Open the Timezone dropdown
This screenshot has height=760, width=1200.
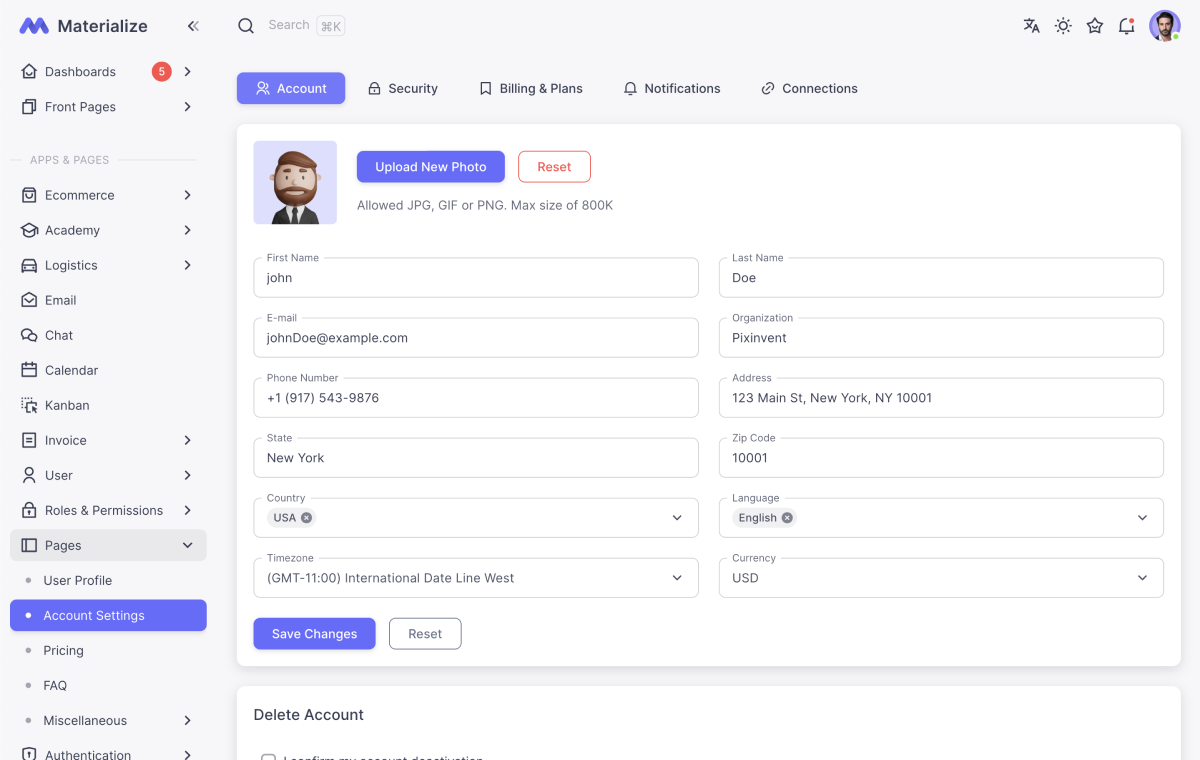click(x=476, y=577)
